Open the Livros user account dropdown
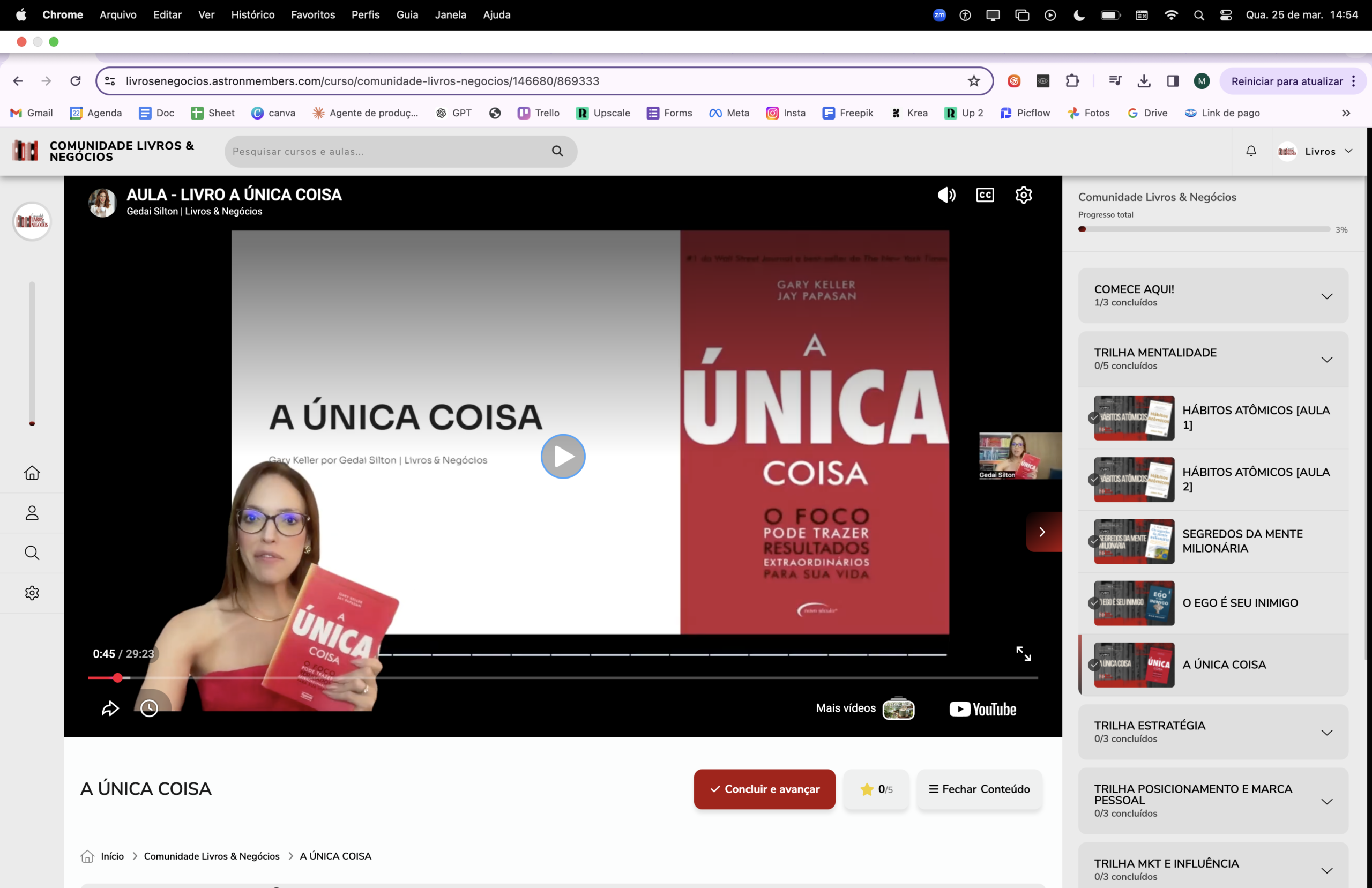The height and width of the screenshot is (888, 1372). point(1316,151)
